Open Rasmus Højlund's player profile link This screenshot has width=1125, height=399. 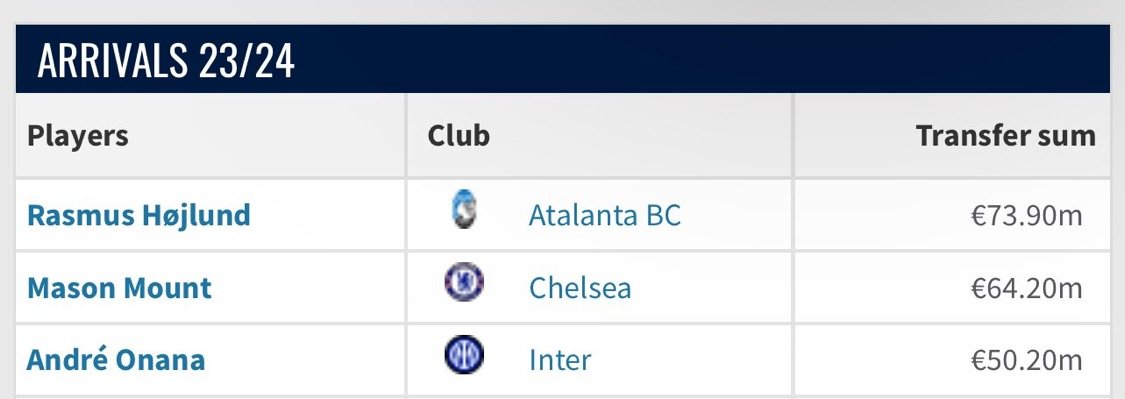pyautogui.click(x=138, y=215)
